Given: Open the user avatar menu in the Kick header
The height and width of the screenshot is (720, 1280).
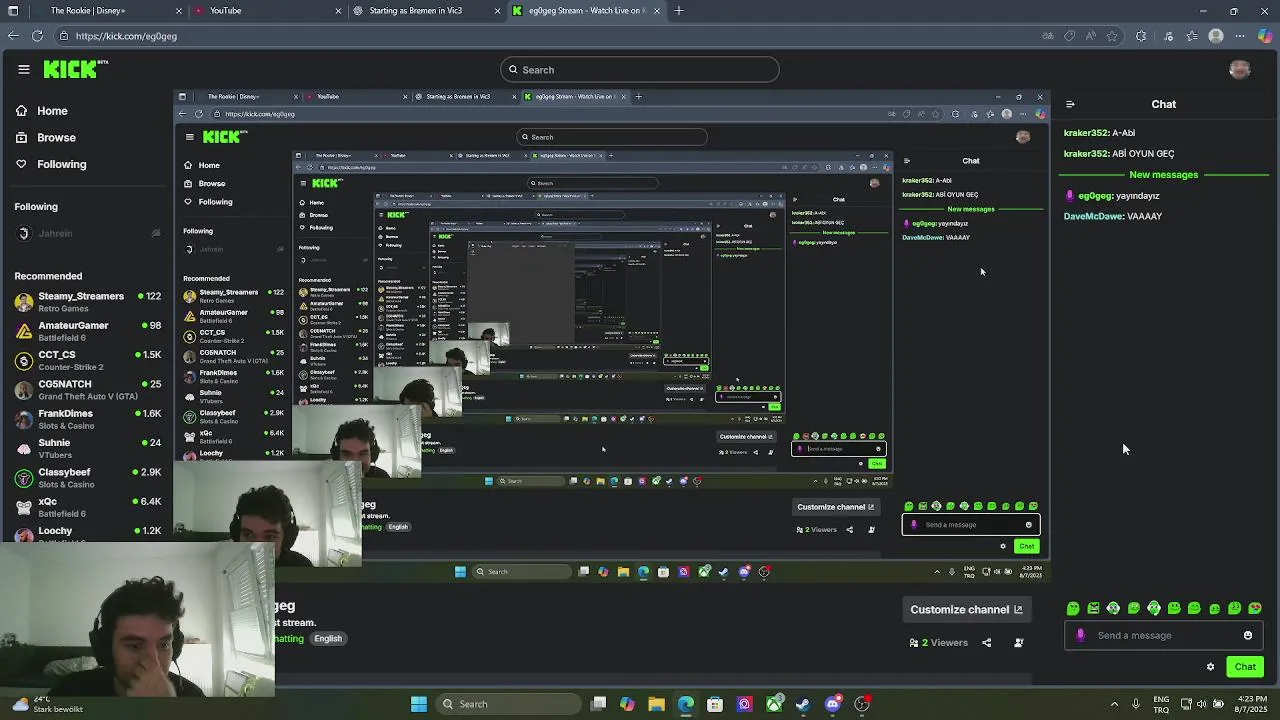Looking at the screenshot, I should [1240, 69].
